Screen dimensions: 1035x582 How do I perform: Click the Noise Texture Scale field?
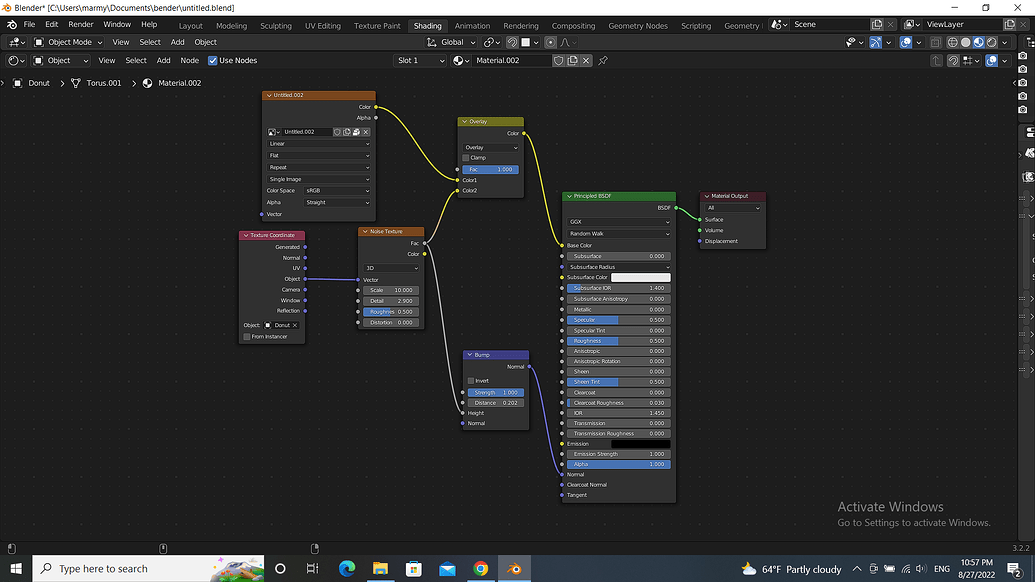tap(391, 290)
